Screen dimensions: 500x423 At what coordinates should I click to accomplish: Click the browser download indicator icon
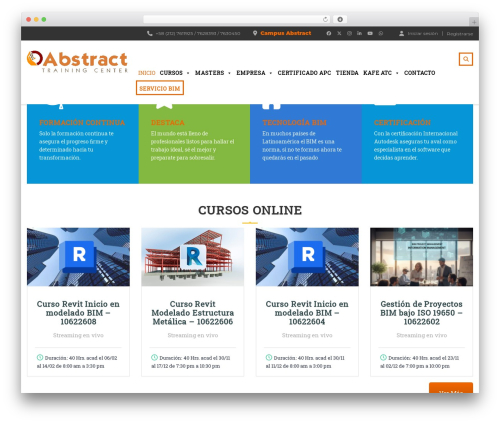(x=340, y=19)
